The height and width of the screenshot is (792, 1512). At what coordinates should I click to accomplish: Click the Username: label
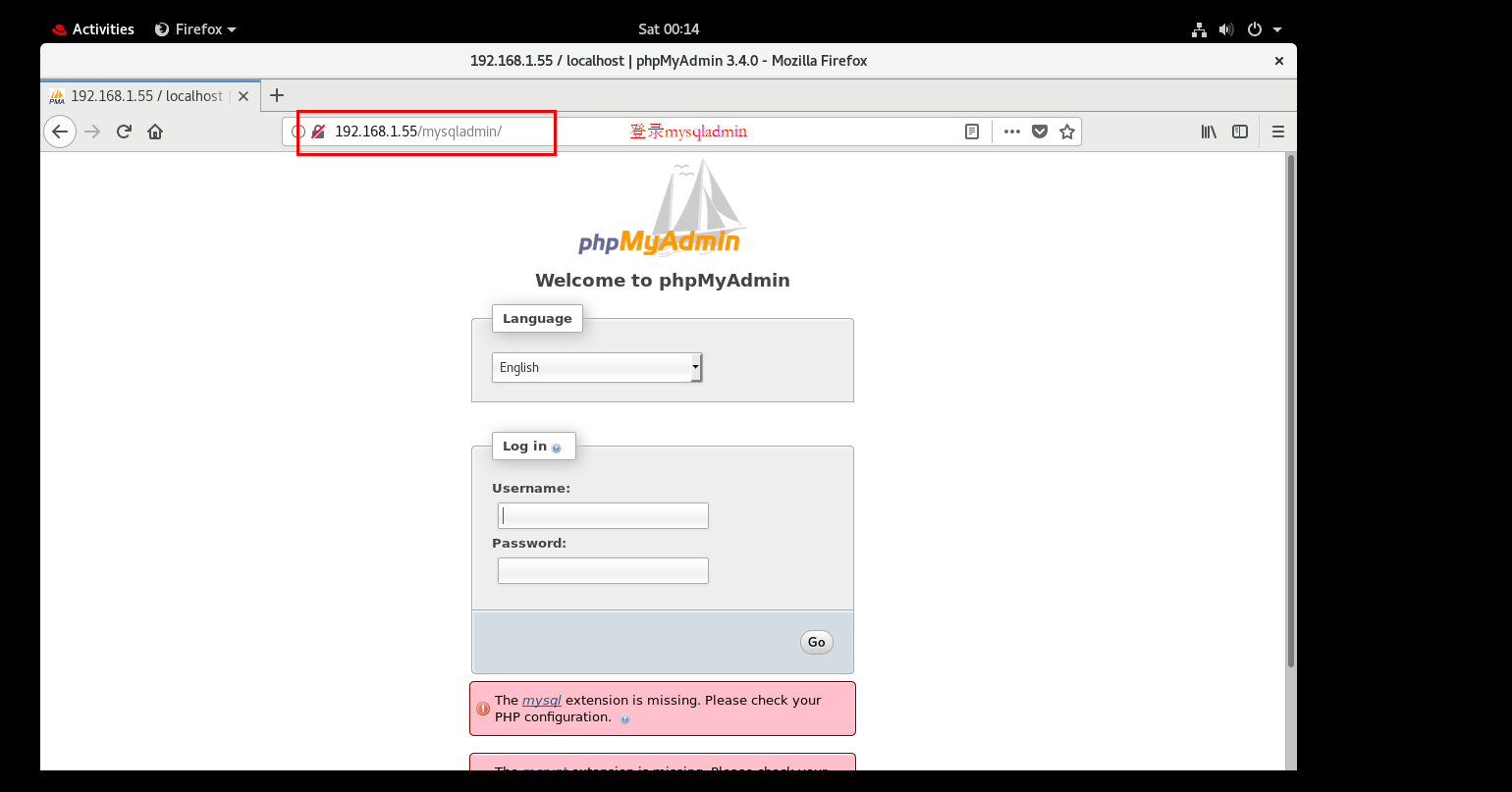(531, 488)
